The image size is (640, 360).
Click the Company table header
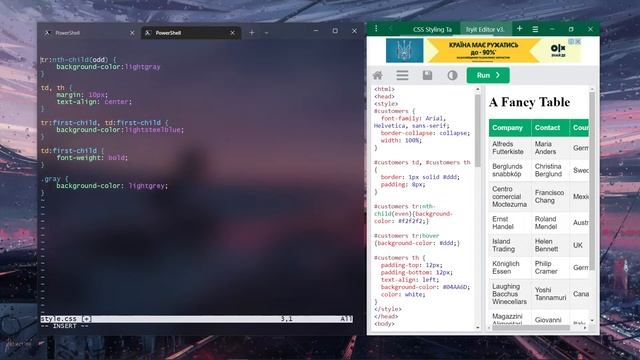(x=510, y=128)
